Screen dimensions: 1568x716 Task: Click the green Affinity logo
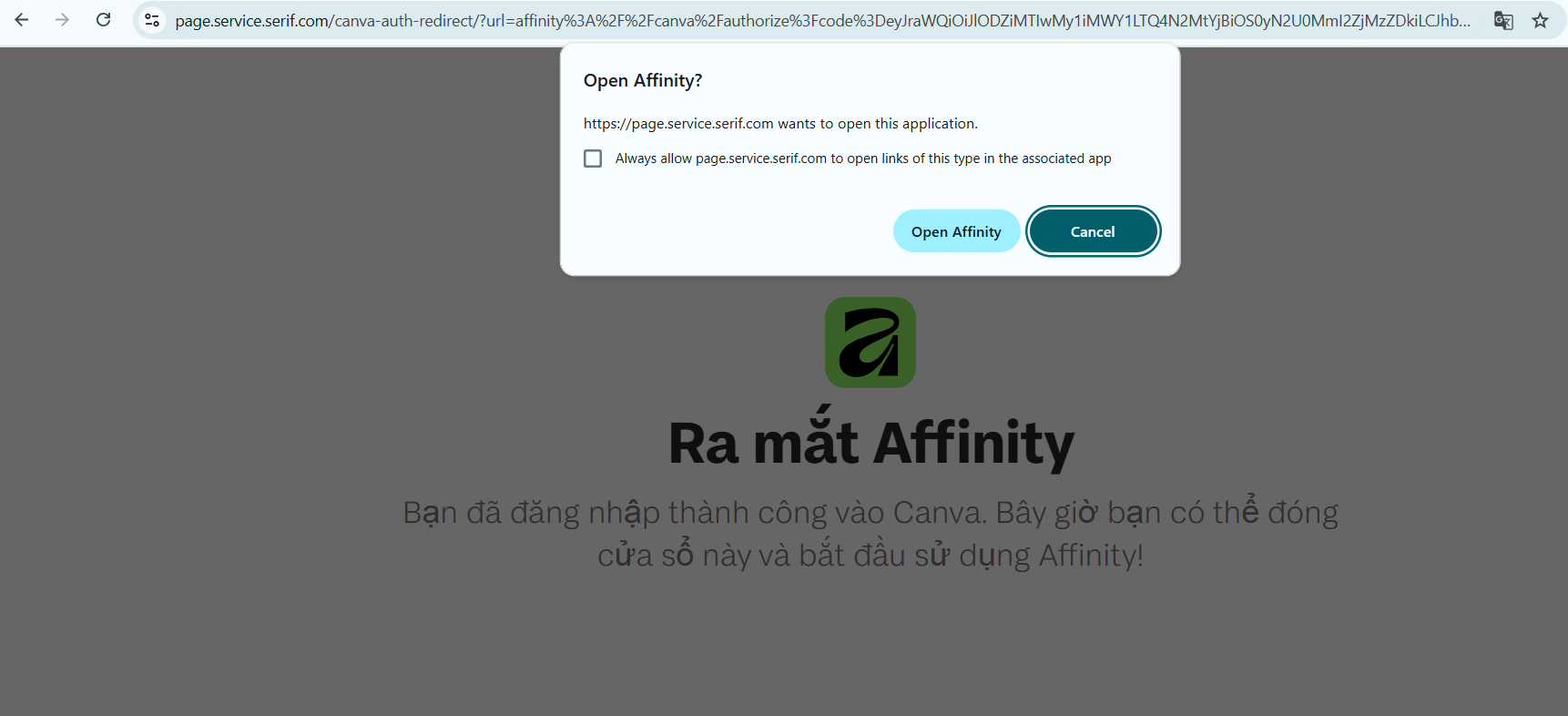870,343
